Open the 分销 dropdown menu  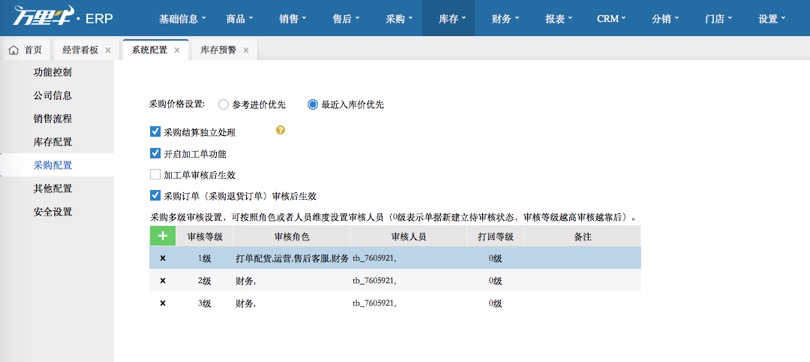(x=665, y=19)
